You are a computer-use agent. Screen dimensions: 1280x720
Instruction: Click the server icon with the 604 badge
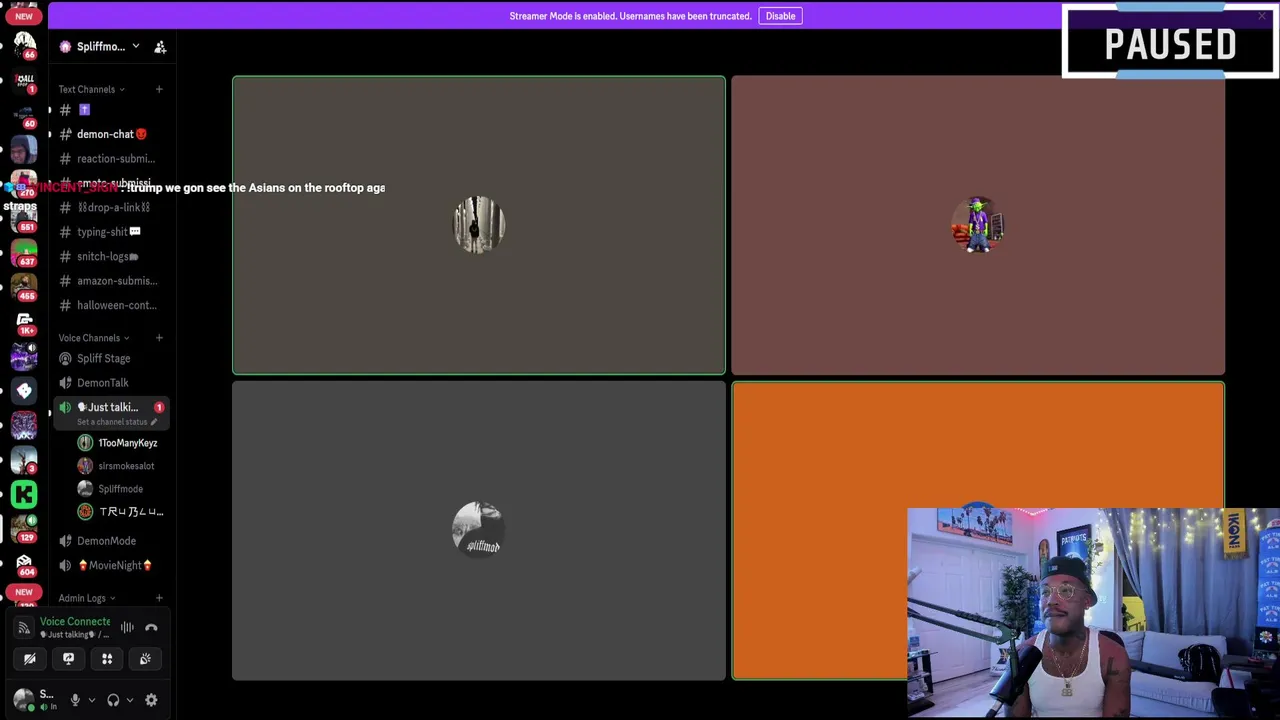click(24, 564)
